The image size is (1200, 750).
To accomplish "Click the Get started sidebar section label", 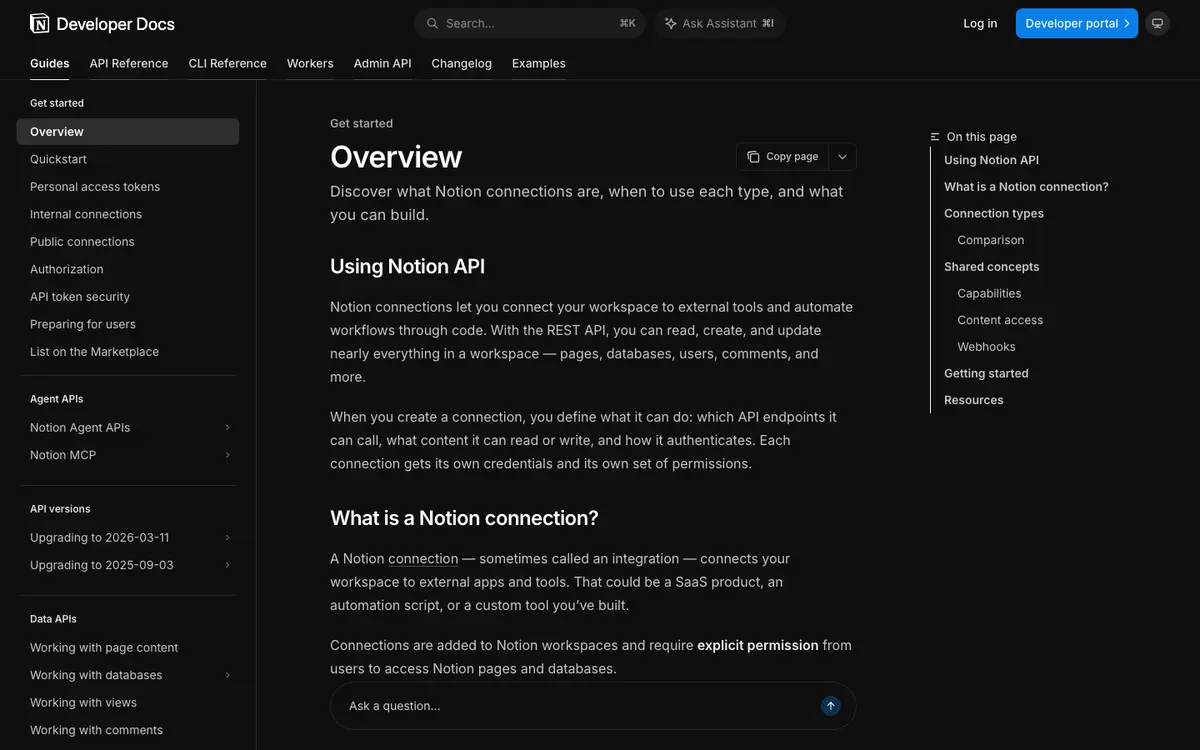I will [x=57, y=103].
